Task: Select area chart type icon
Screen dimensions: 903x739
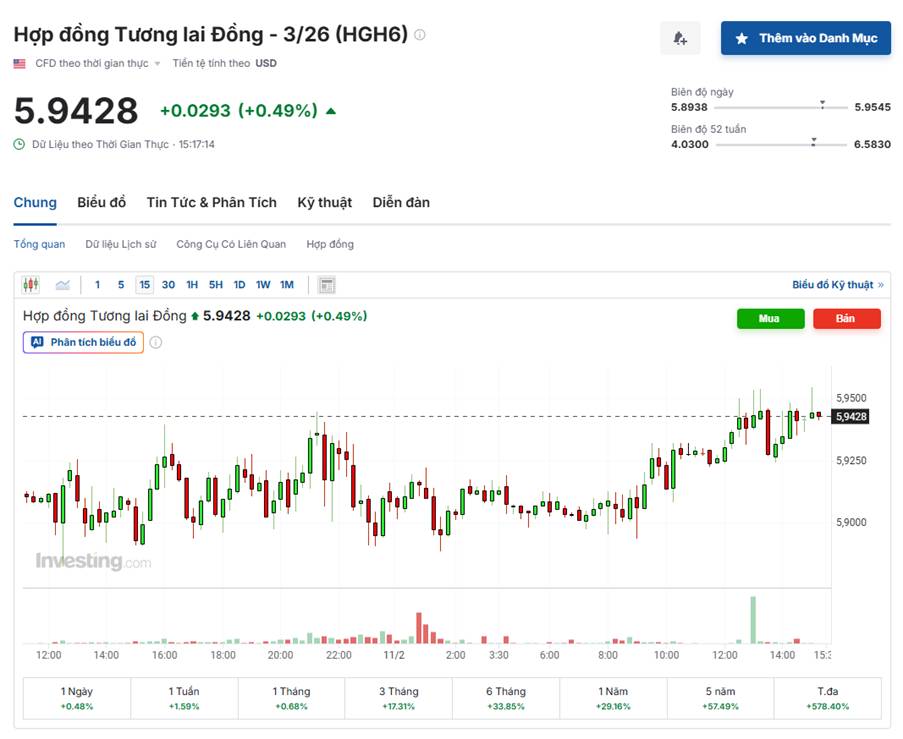Action: (x=63, y=285)
